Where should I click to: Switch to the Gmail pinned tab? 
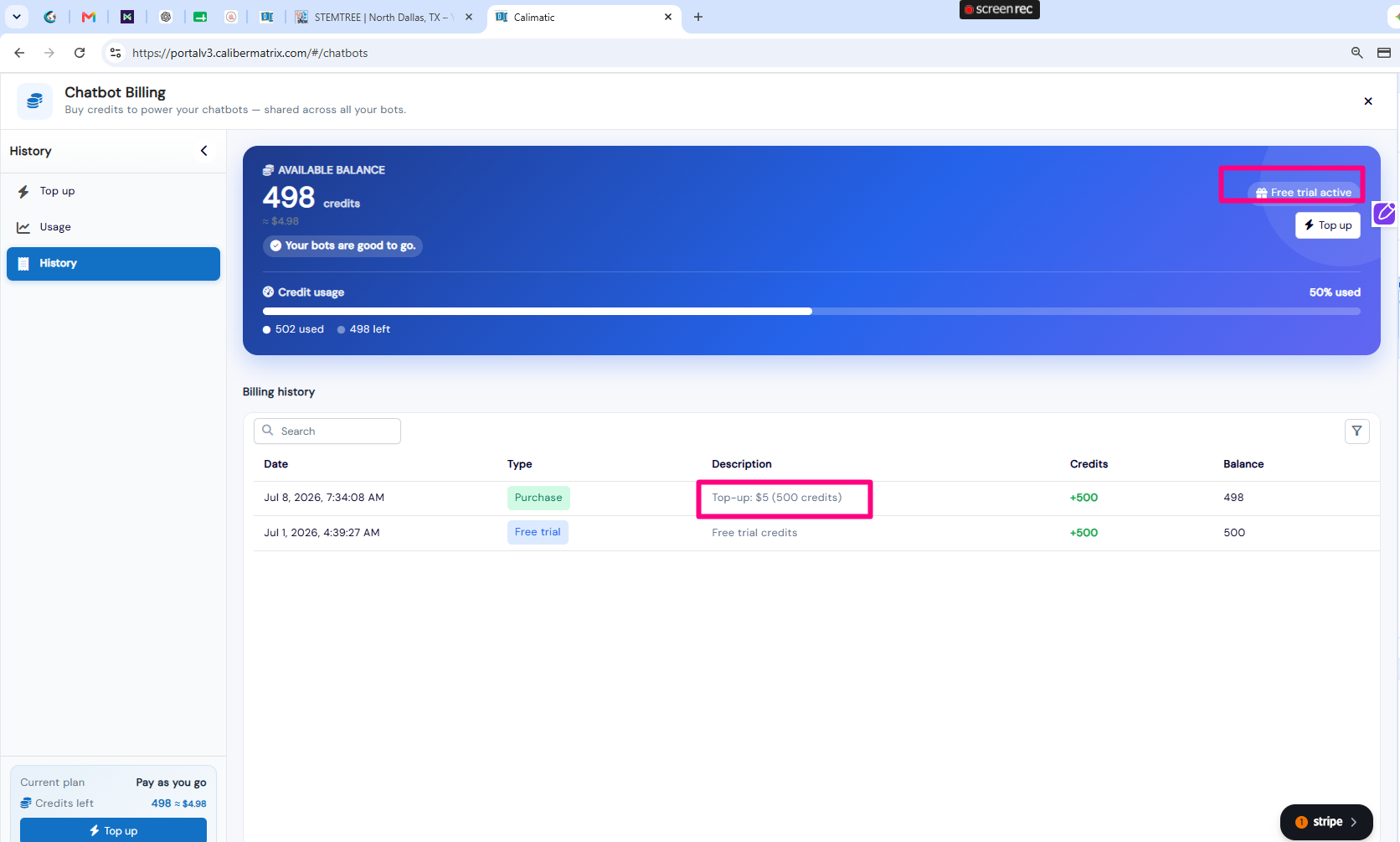[x=89, y=17]
